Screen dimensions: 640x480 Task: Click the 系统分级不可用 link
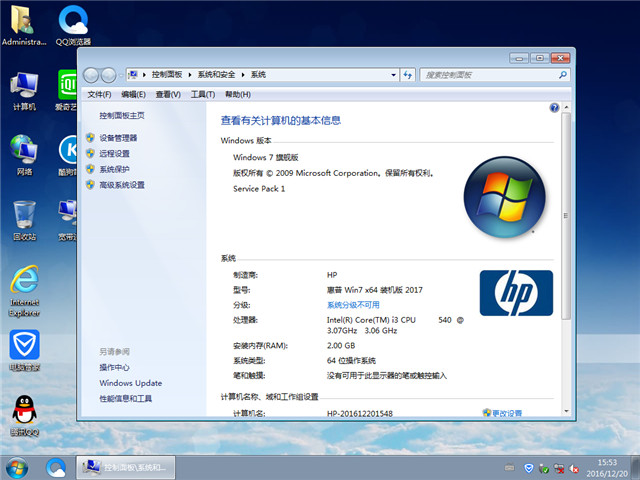coord(353,305)
